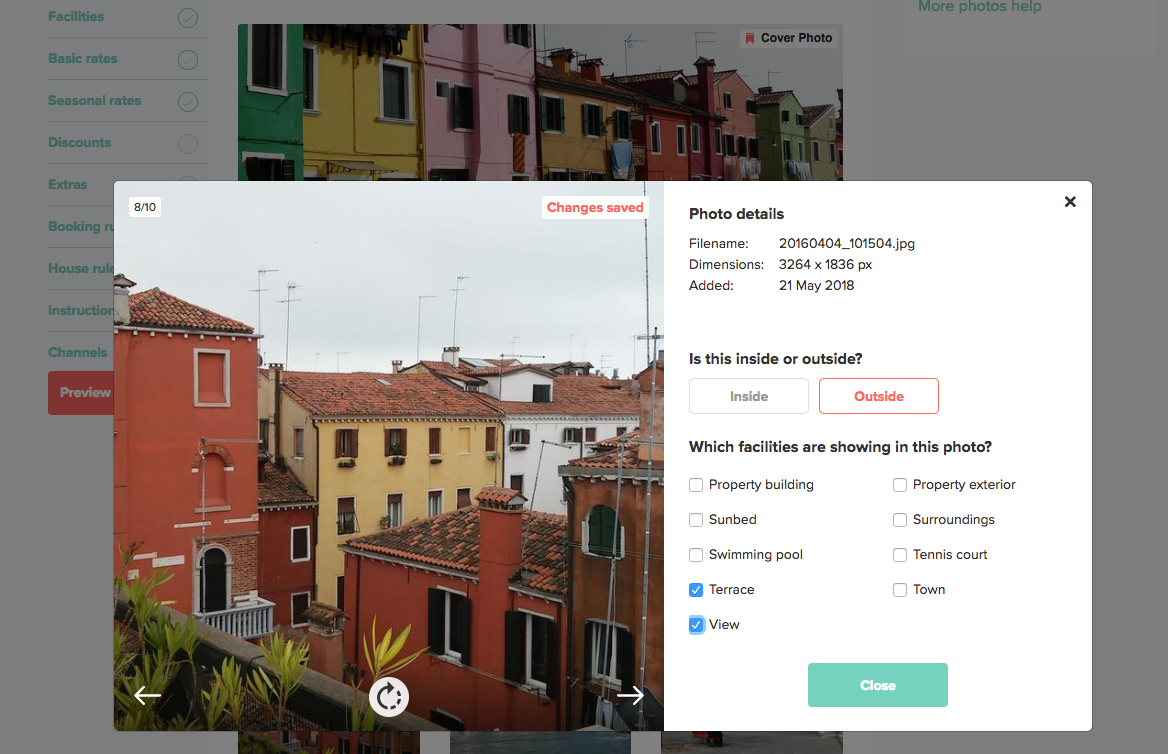Open the Extras sidebar section
The image size is (1168, 754).
pos(68,184)
